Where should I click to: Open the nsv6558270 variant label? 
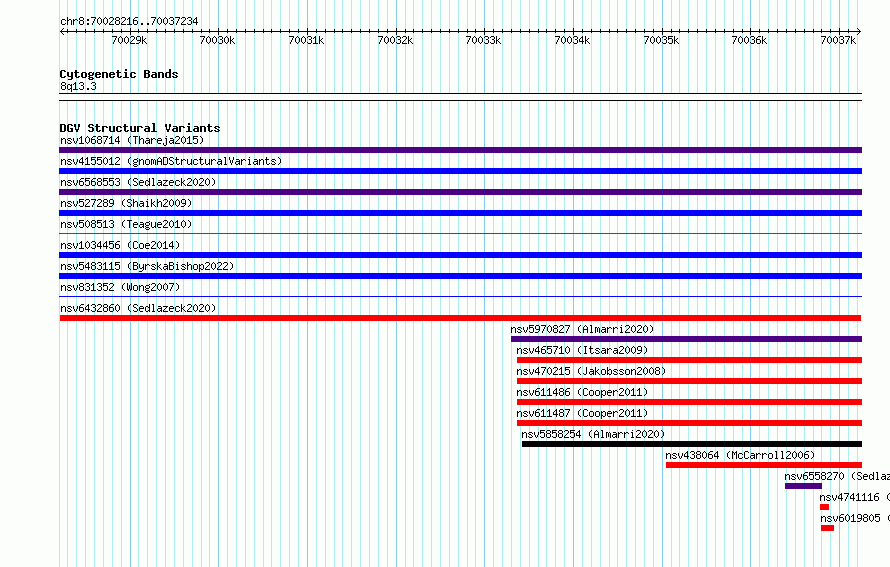point(837,476)
